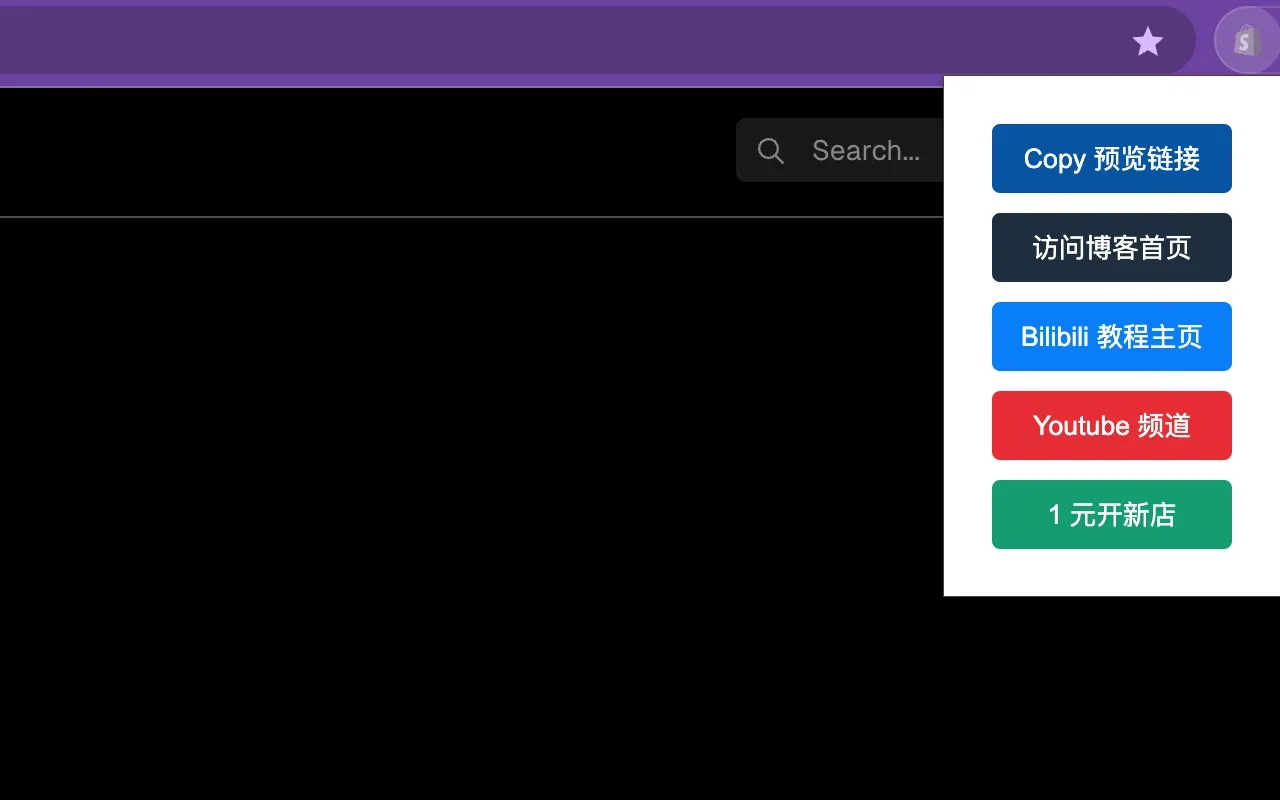Click the magnifying glass inside the search bar
The height and width of the screenshot is (800, 1280).
click(x=770, y=150)
